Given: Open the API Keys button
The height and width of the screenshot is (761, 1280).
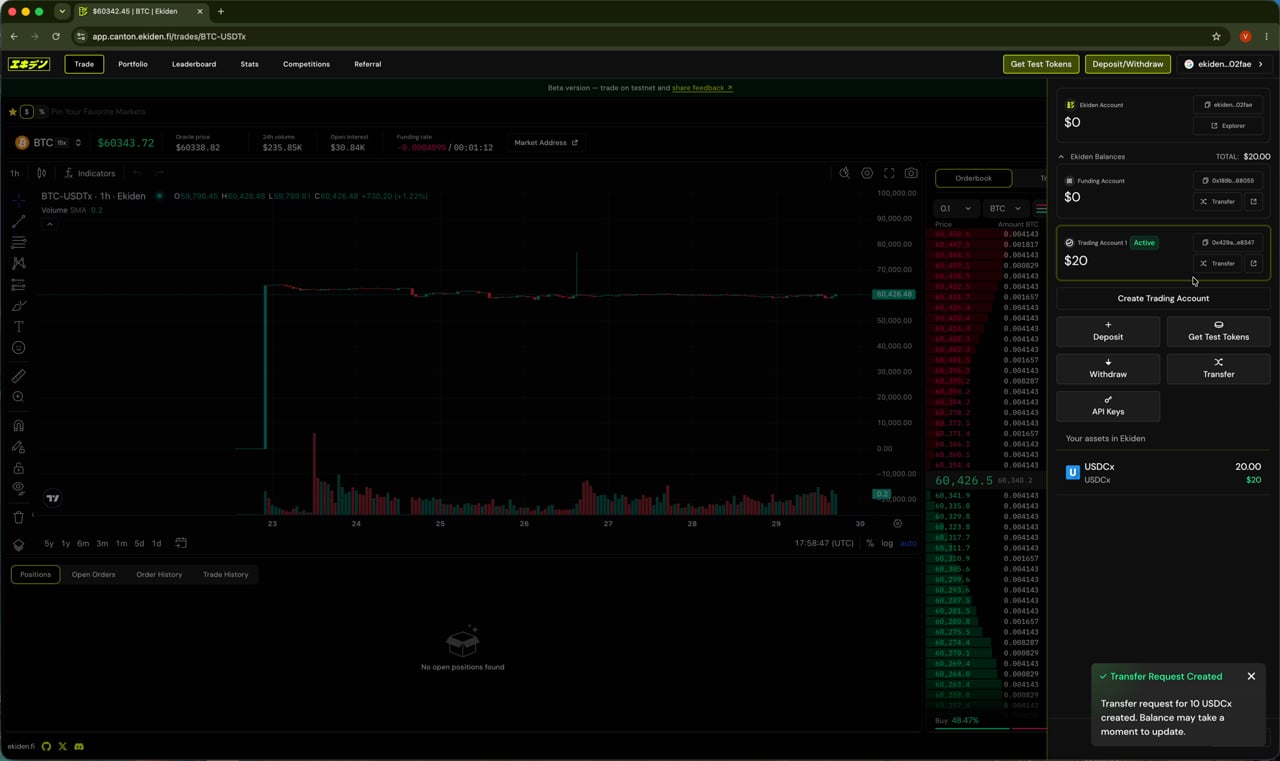Looking at the screenshot, I should (x=1108, y=406).
